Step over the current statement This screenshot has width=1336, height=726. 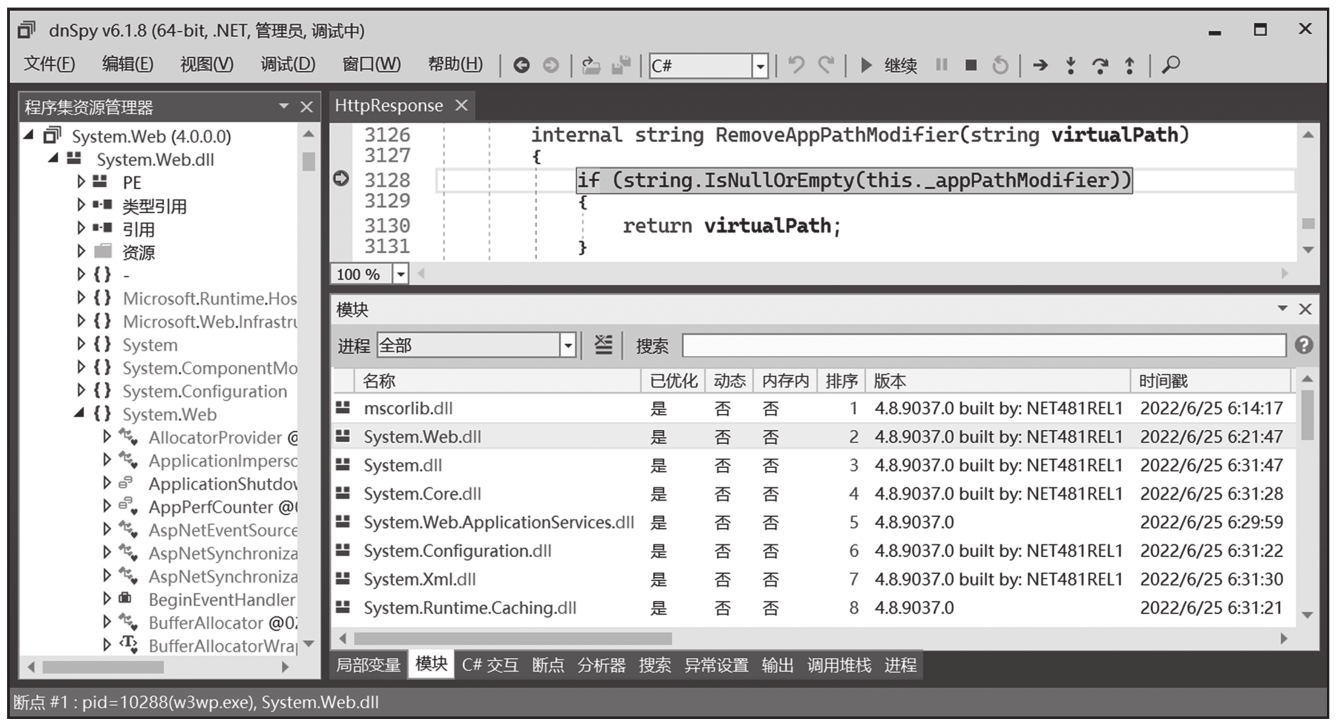click(x=1100, y=65)
